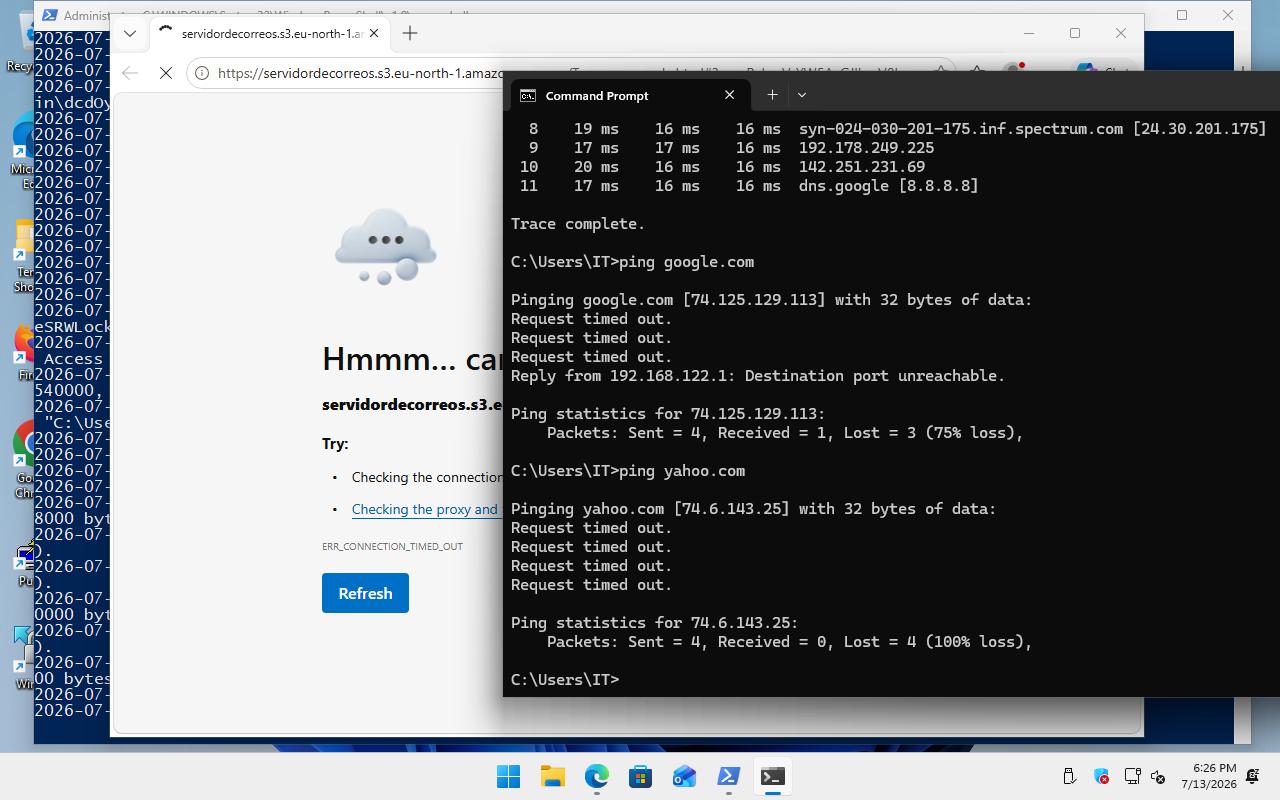Close the Edge browser window

(x=1121, y=33)
